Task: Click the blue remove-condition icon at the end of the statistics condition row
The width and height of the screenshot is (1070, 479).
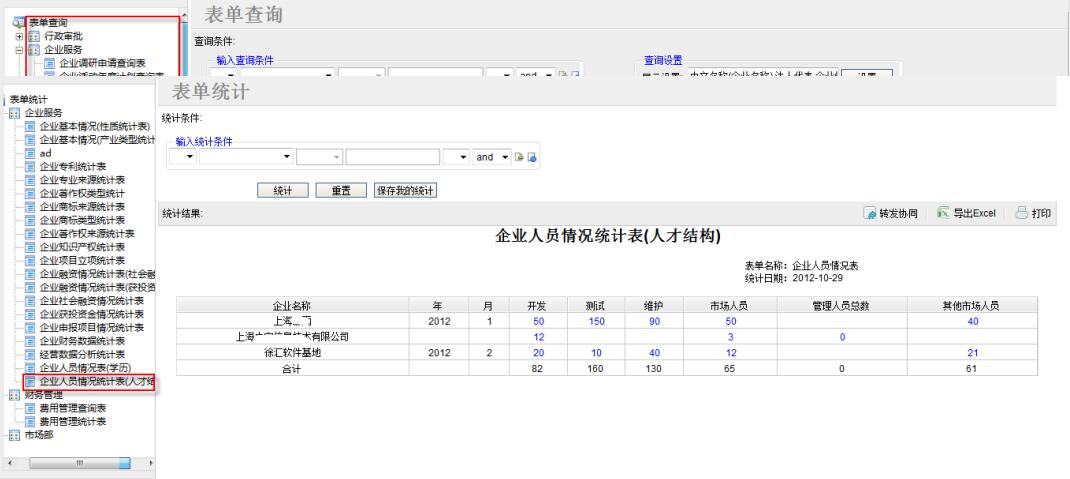Action: click(532, 157)
